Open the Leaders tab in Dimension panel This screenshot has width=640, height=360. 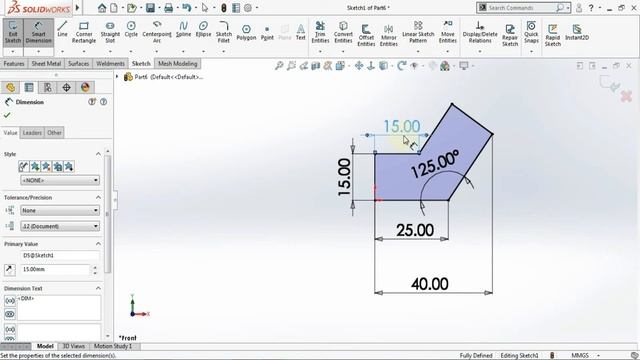click(32, 133)
